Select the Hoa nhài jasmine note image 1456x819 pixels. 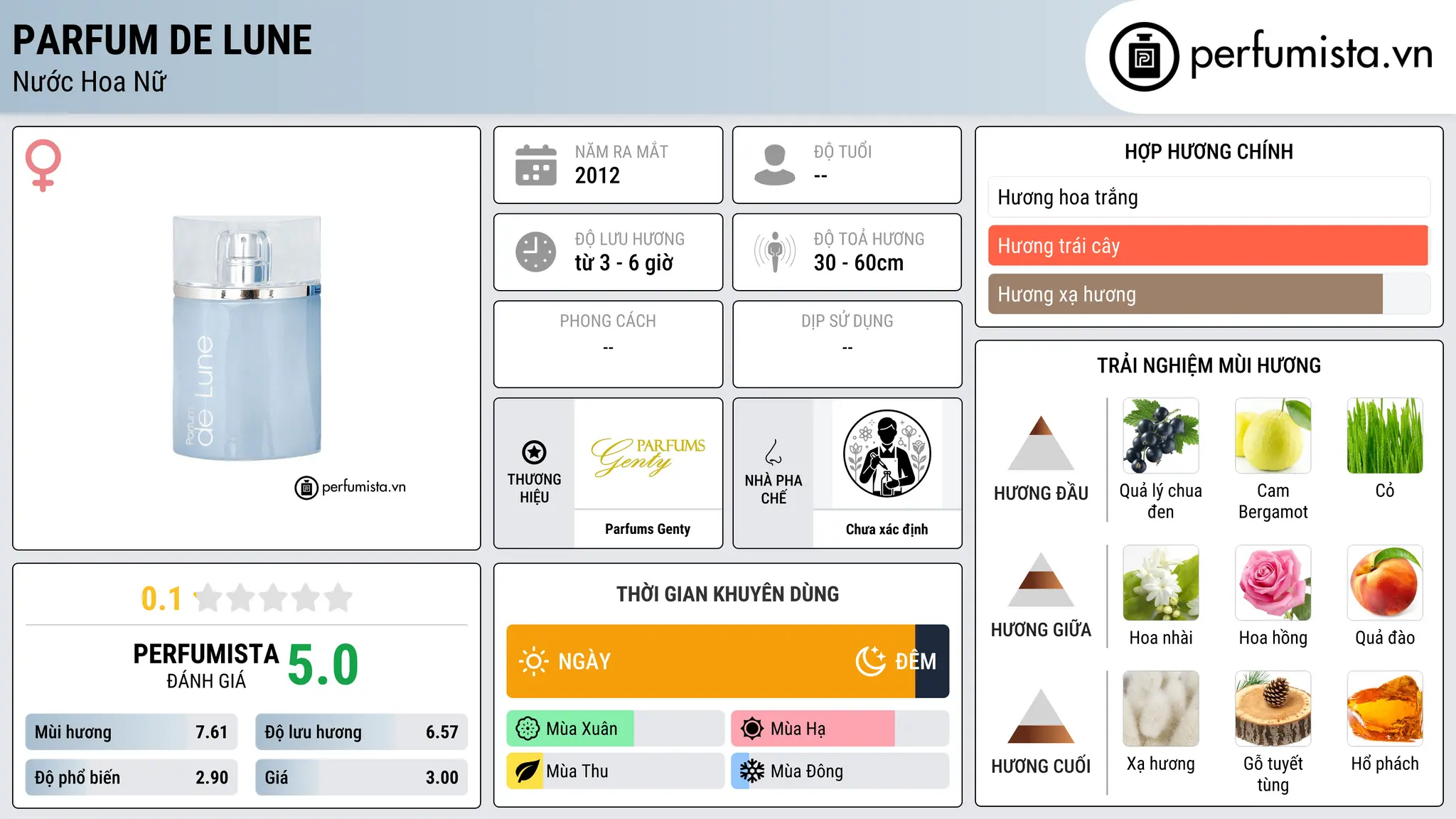[x=1160, y=583]
